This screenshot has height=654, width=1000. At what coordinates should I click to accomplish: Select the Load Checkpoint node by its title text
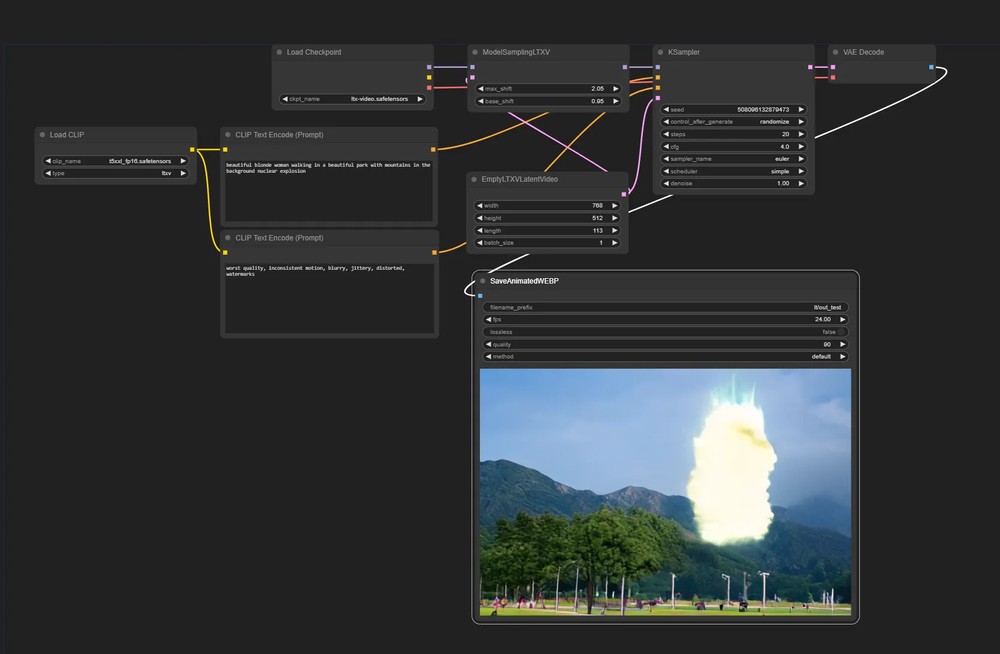(314, 52)
